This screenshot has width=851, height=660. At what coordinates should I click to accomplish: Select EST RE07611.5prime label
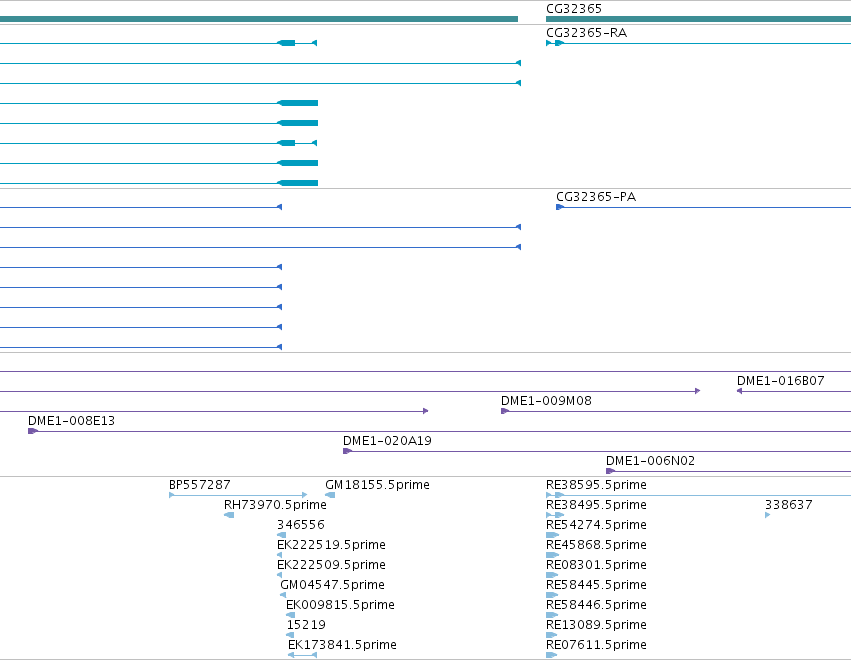(x=596, y=645)
